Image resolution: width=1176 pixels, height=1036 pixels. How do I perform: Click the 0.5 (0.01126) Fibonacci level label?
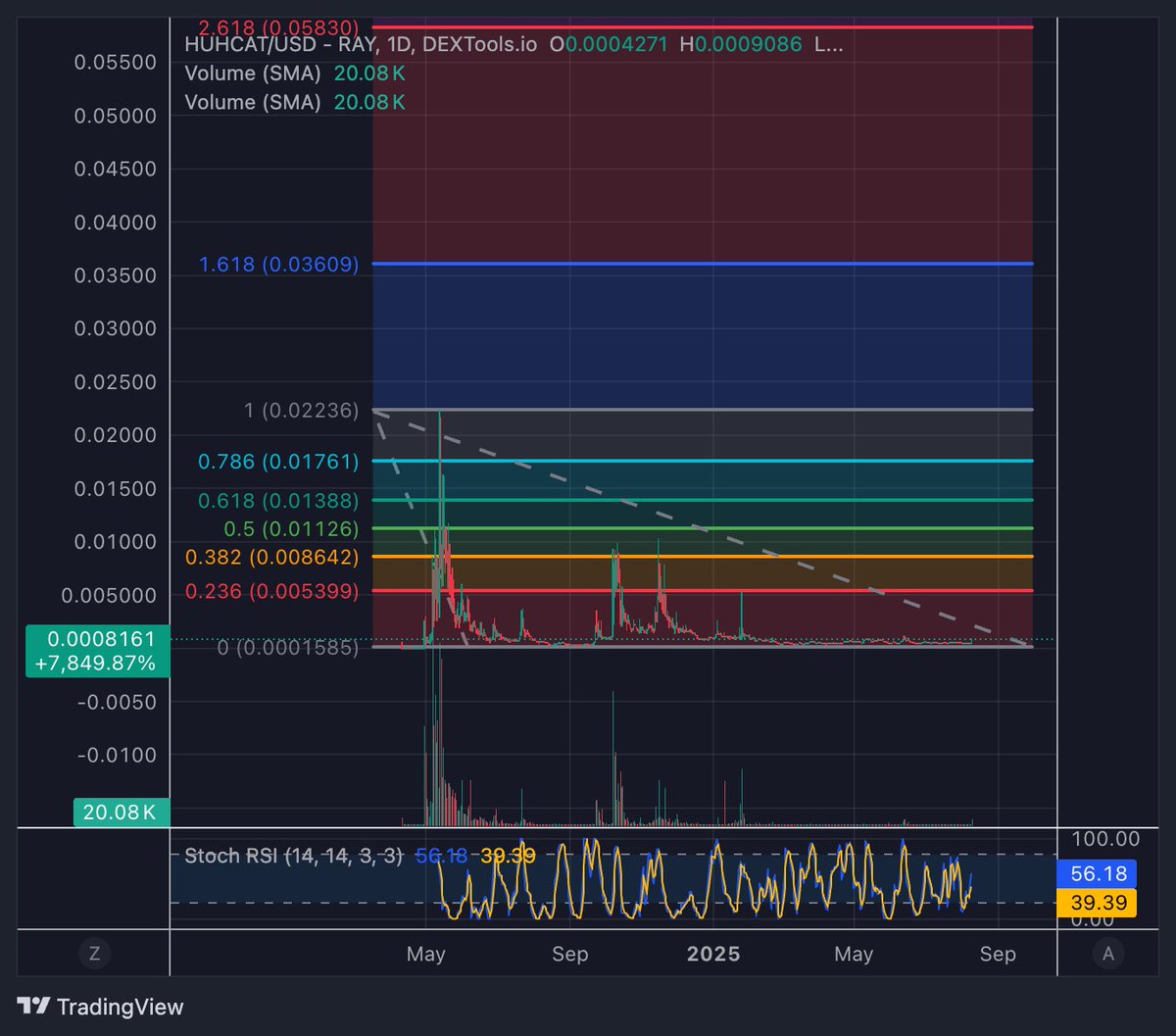pyautogui.click(x=291, y=529)
